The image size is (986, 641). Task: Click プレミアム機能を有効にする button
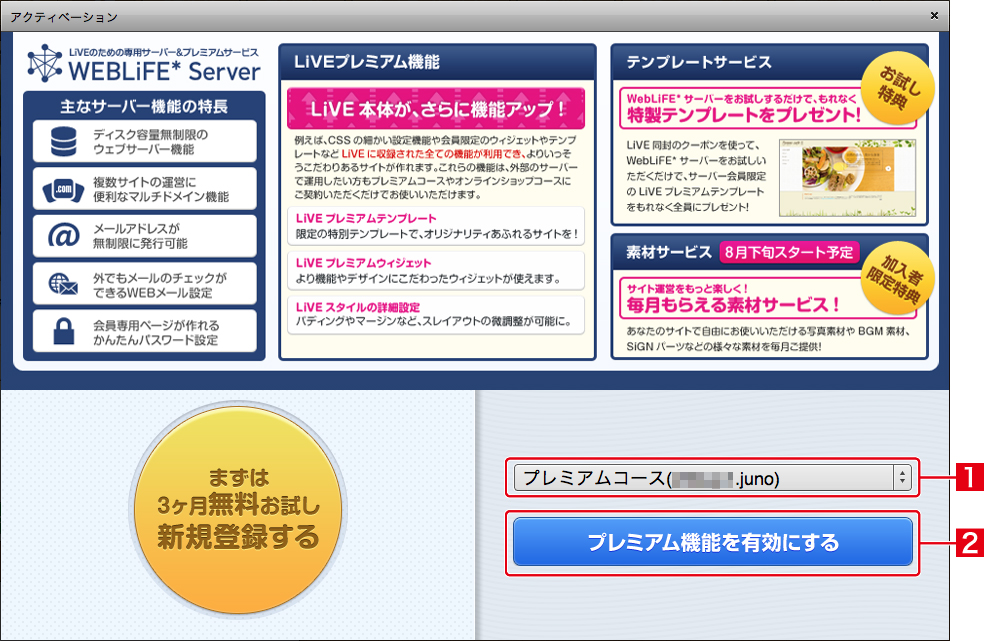(x=712, y=542)
